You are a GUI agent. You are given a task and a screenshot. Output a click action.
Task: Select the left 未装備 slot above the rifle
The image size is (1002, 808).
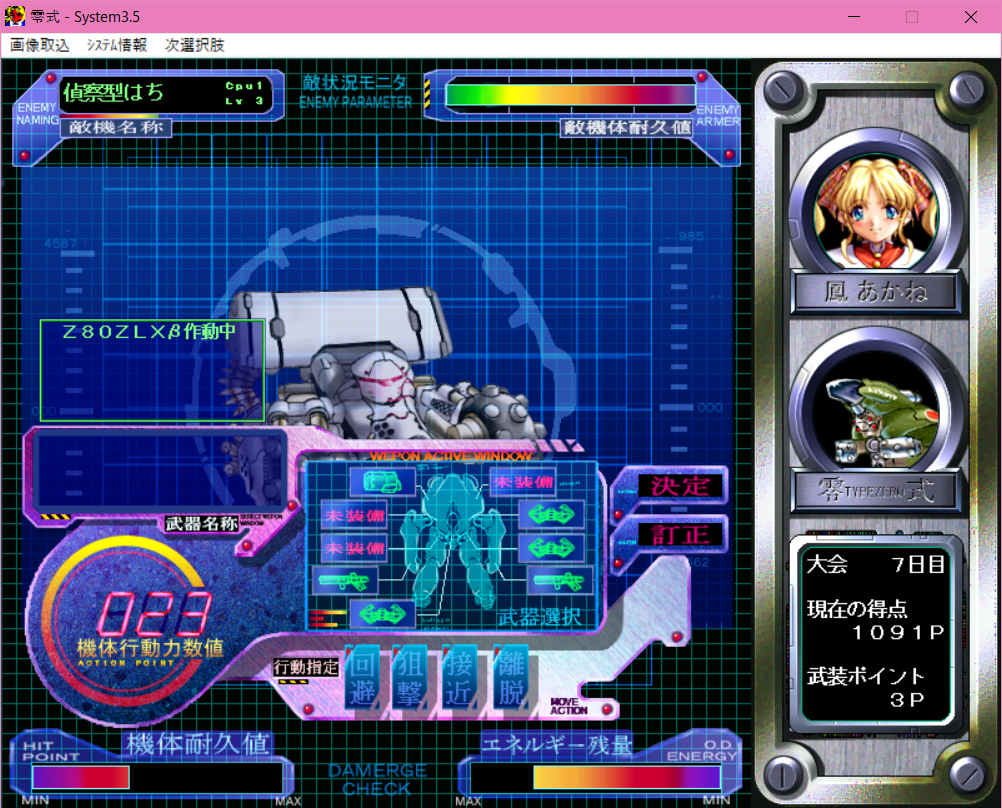[354, 548]
